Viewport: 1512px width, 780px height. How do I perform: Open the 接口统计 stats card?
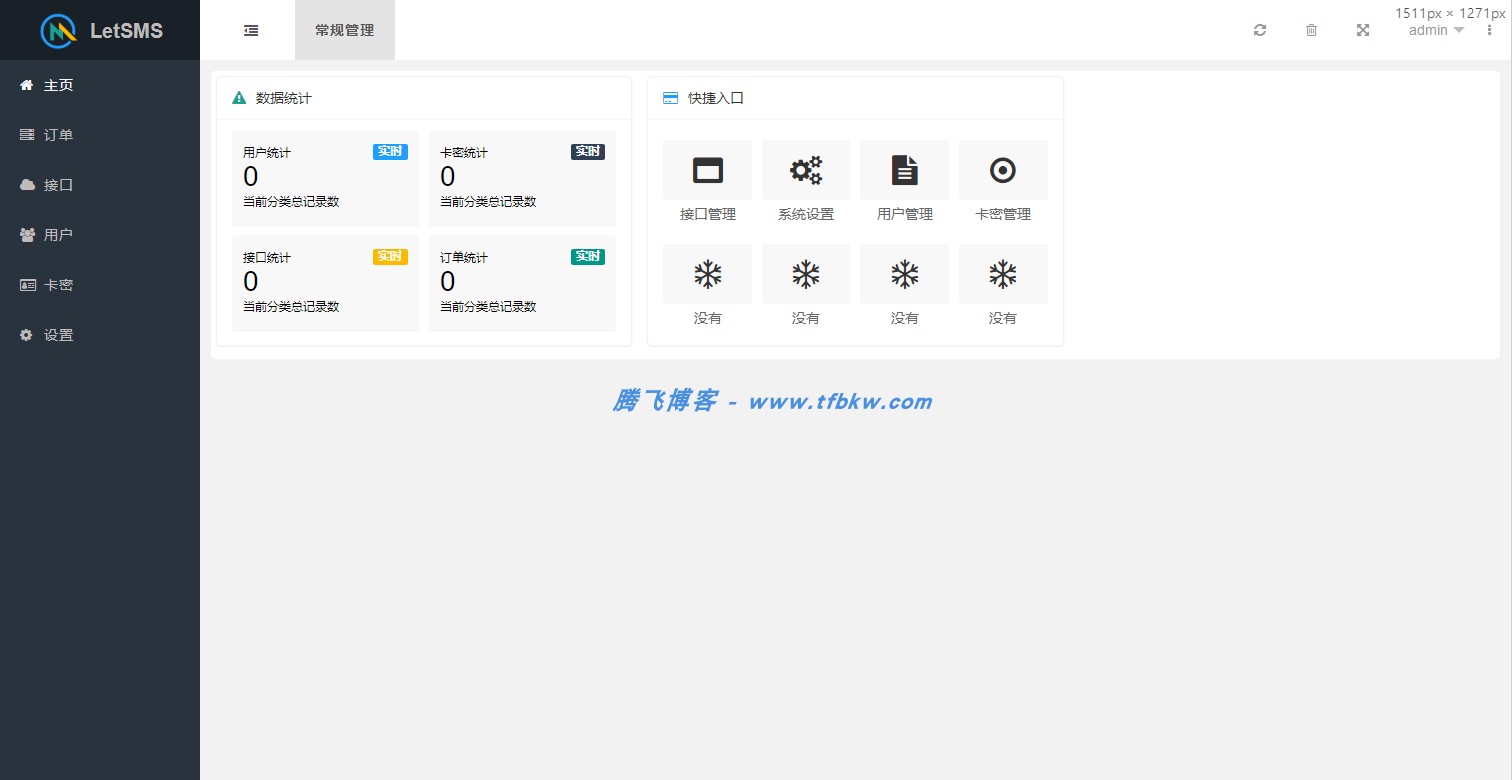[x=325, y=283]
